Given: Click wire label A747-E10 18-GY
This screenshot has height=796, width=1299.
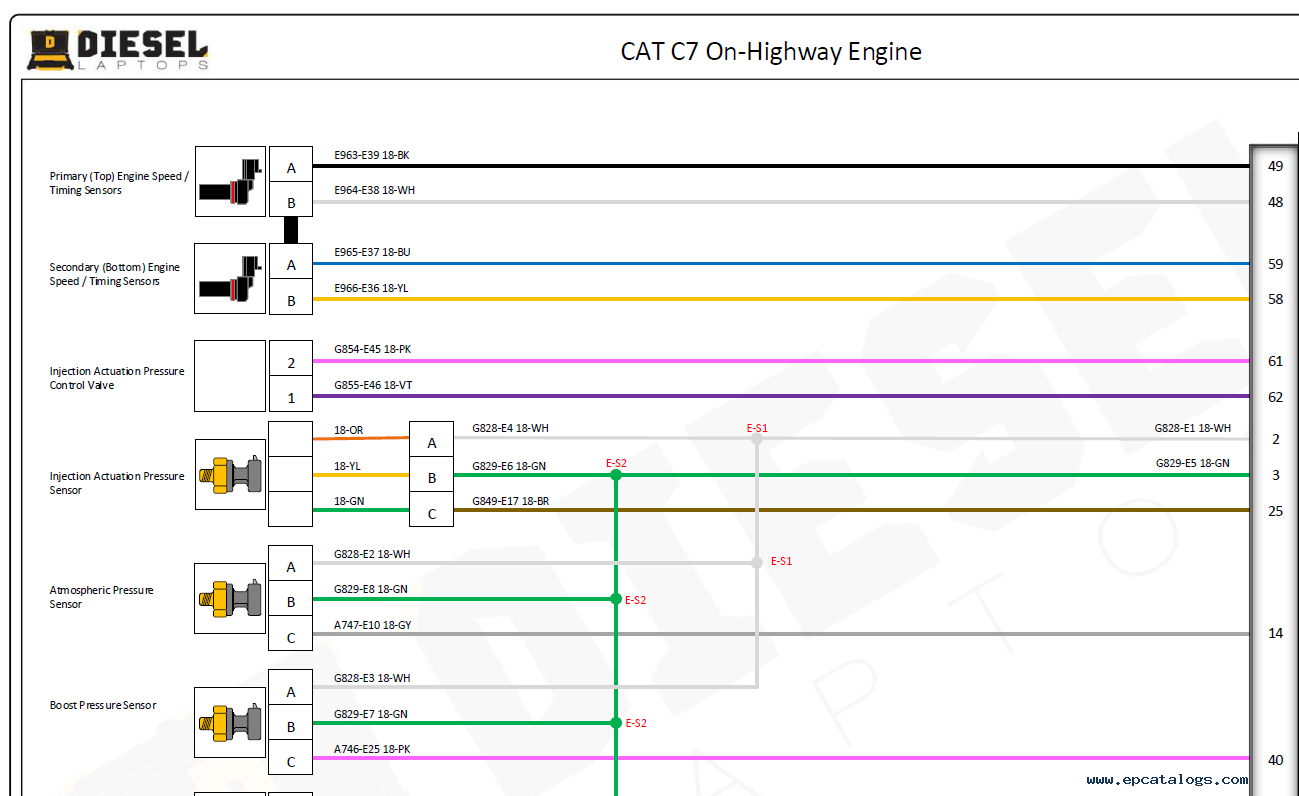Looking at the screenshot, I should coord(373,624).
